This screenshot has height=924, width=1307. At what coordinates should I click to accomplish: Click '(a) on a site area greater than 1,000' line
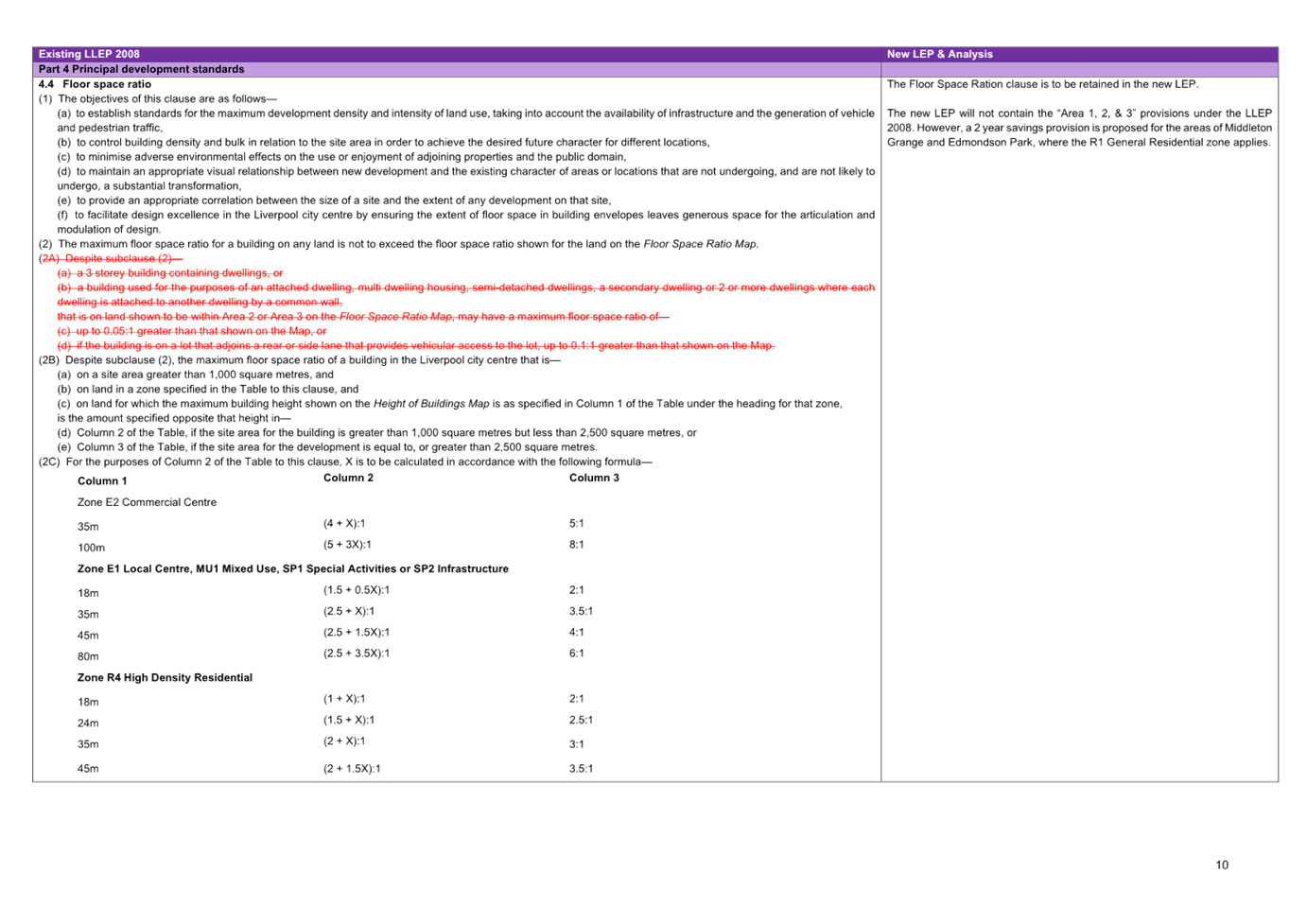pyautogui.click(x=195, y=375)
